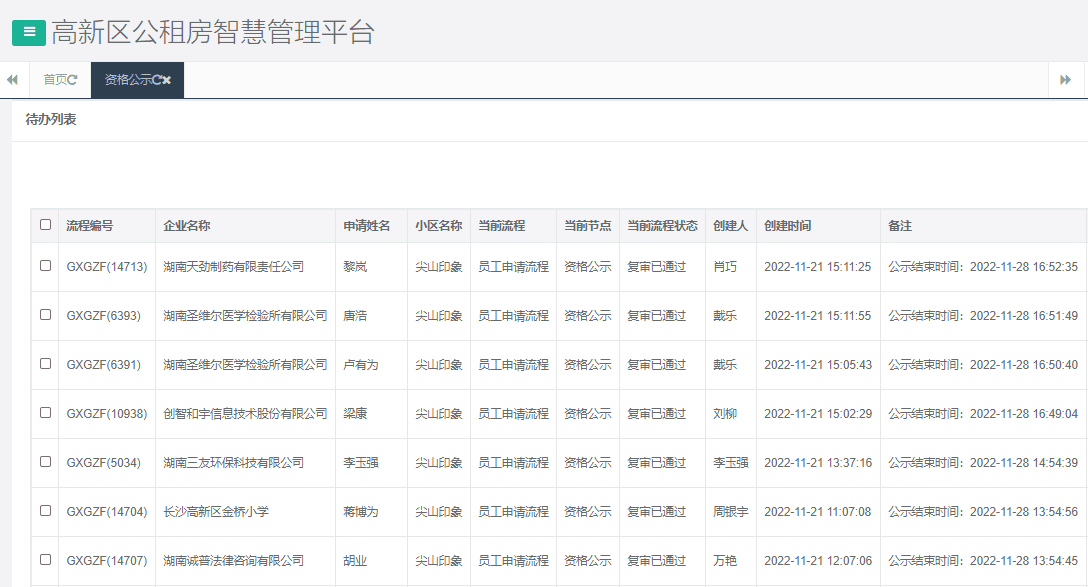Check the 创智和宇信息技术股份有限公司 row checkbox
This screenshot has height=587, width=1088.
tap(45, 413)
